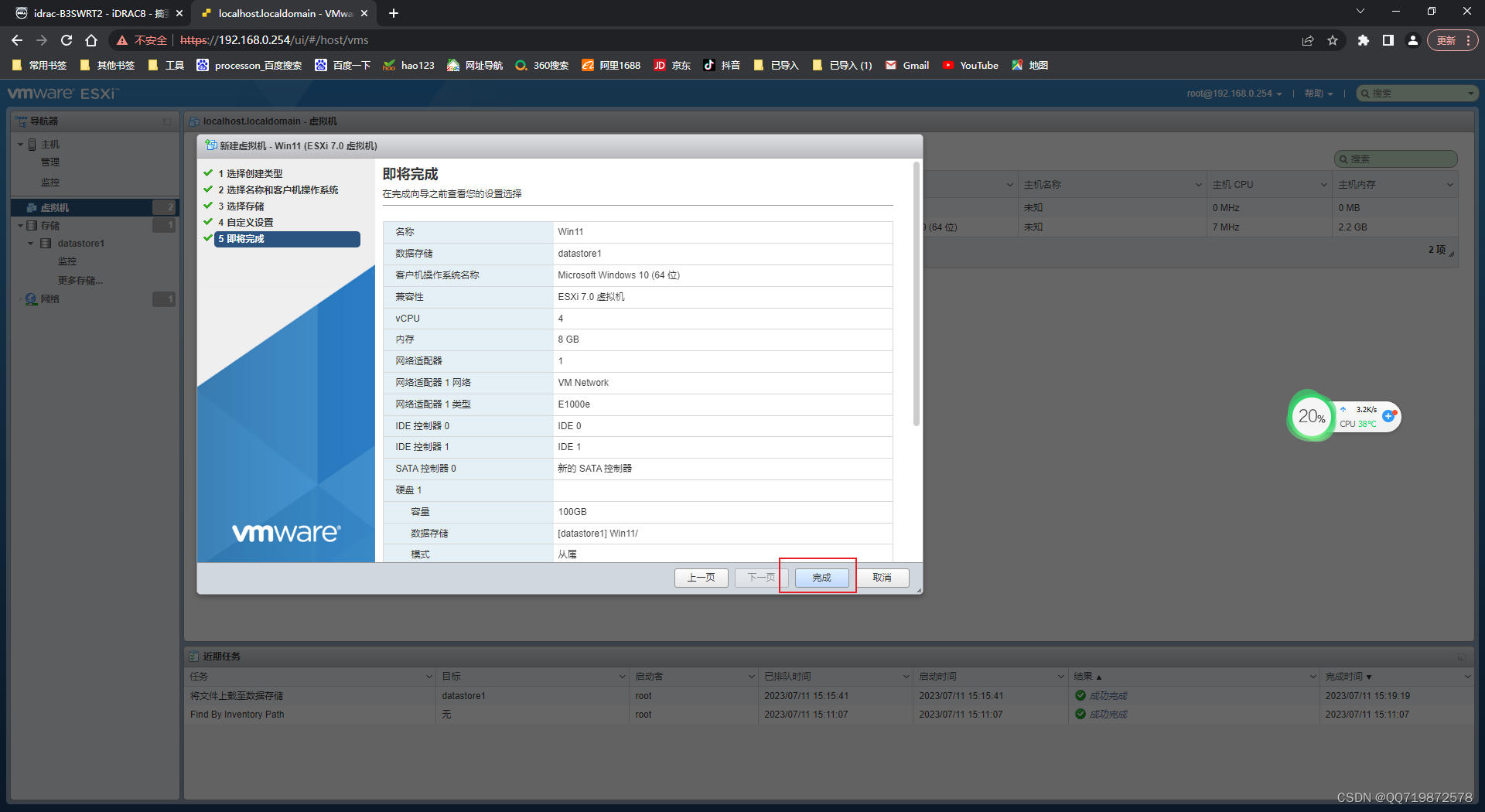Open the Gmail bookmark
The height and width of the screenshot is (812, 1485).
[907, 66]
